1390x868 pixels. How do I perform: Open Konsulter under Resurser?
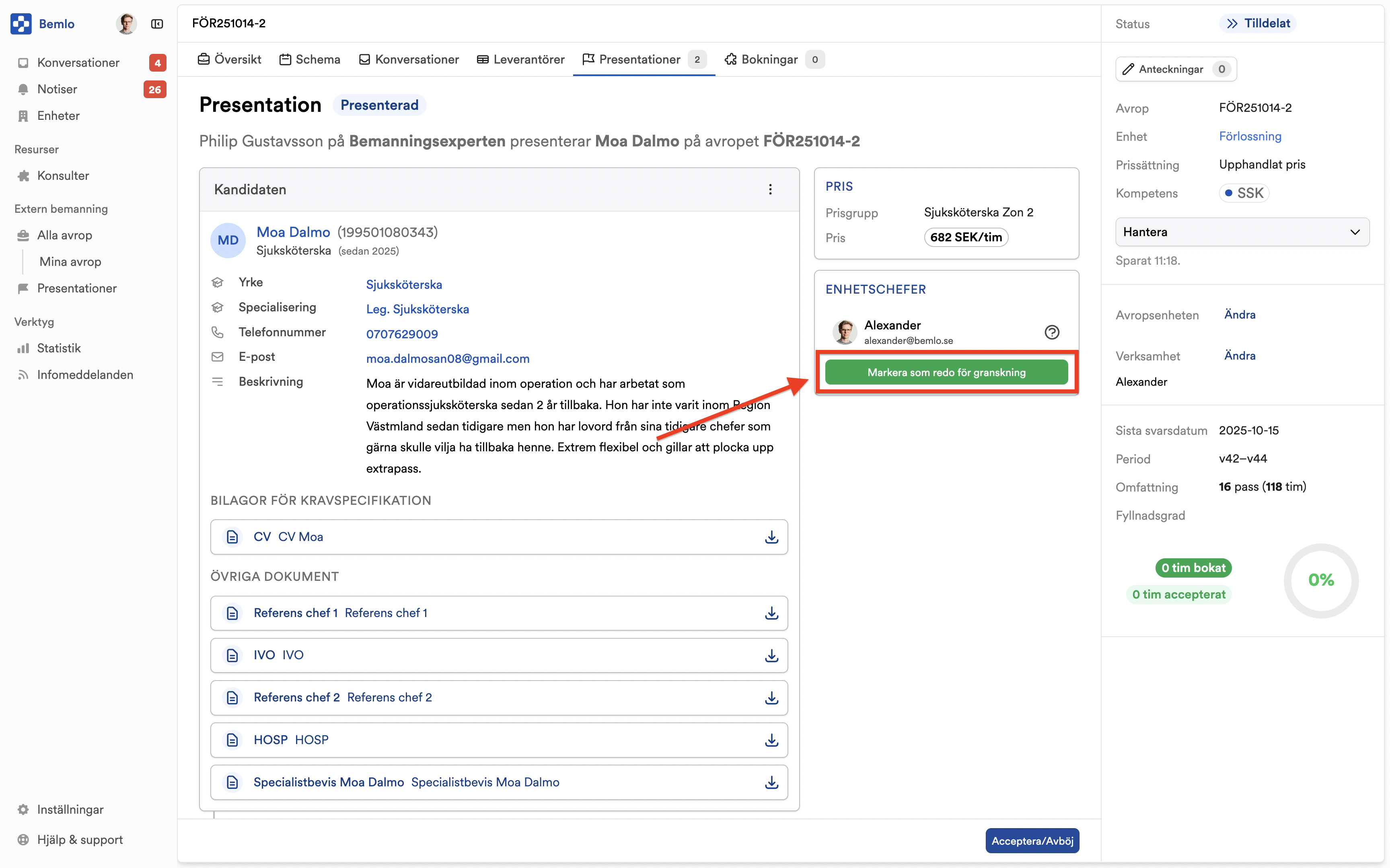click(x=63, y=176)
